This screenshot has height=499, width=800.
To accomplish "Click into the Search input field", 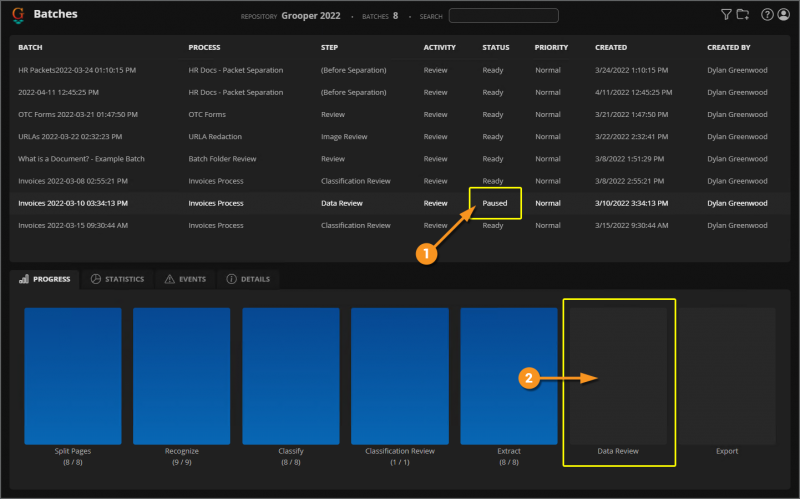I will (503, 15).
